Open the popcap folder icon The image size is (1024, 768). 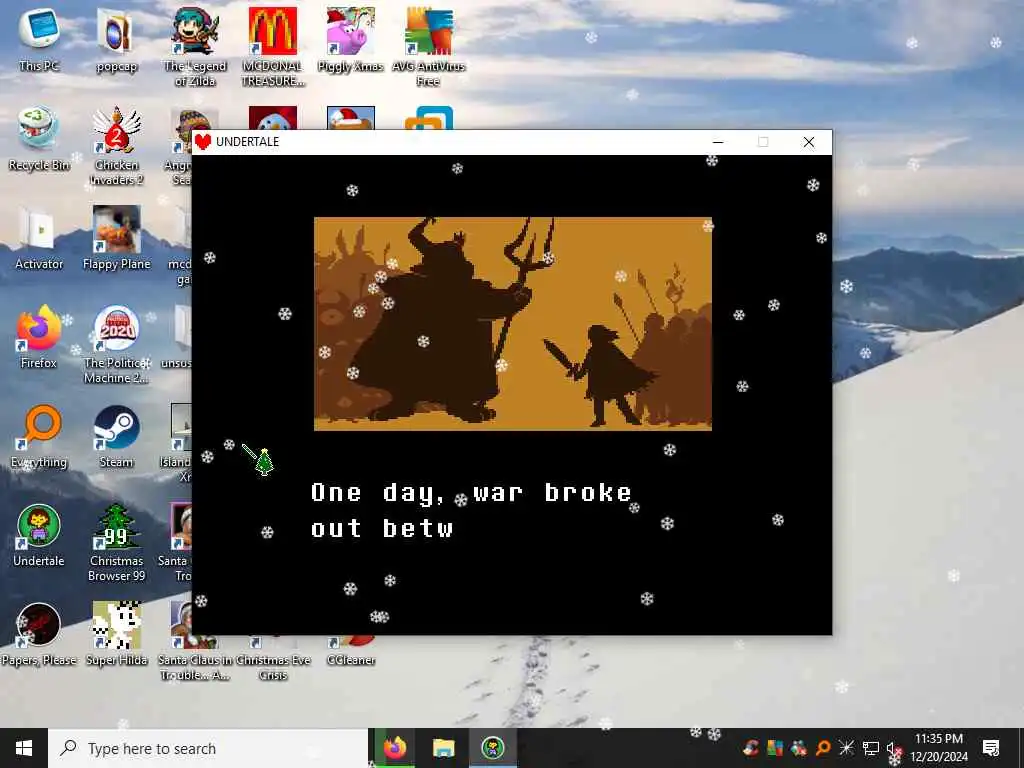pyautogui.click(x=116, y=39)
